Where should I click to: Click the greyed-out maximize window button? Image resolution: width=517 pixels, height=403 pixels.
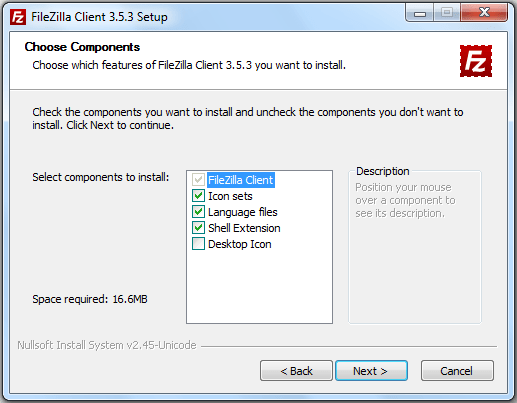point(447,13)
